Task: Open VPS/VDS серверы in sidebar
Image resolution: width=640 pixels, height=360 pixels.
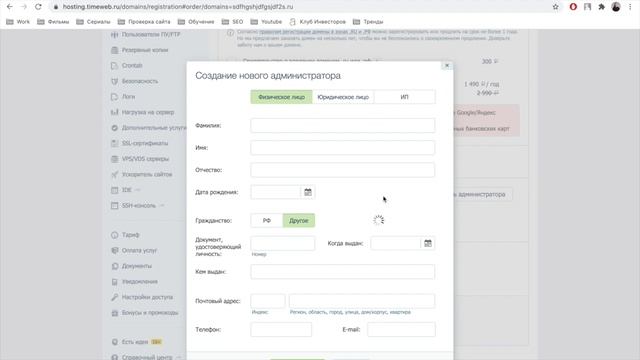Action: [x=140, y=159]
